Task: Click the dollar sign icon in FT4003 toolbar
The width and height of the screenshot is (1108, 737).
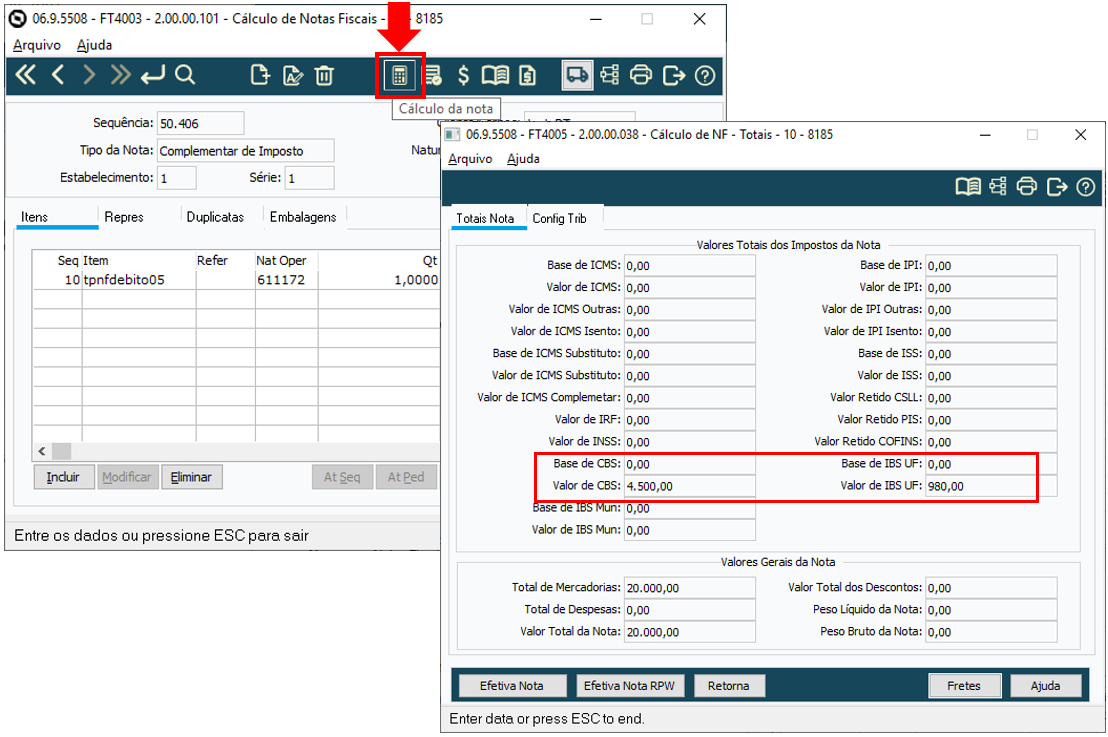Action: pyautogui.click(x=464, y=75)
